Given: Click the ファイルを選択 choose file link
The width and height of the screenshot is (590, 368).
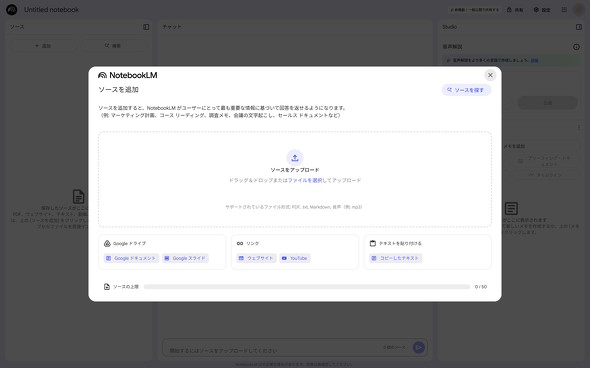Looking at the screenshot, I should click(x=305, y=180).
